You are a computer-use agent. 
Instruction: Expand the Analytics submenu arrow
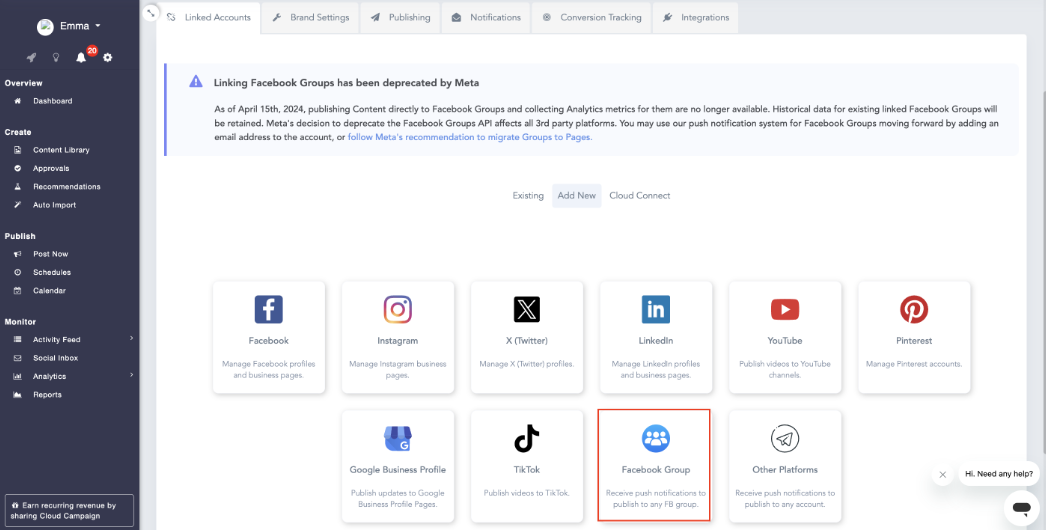click(x=131, y=376)
